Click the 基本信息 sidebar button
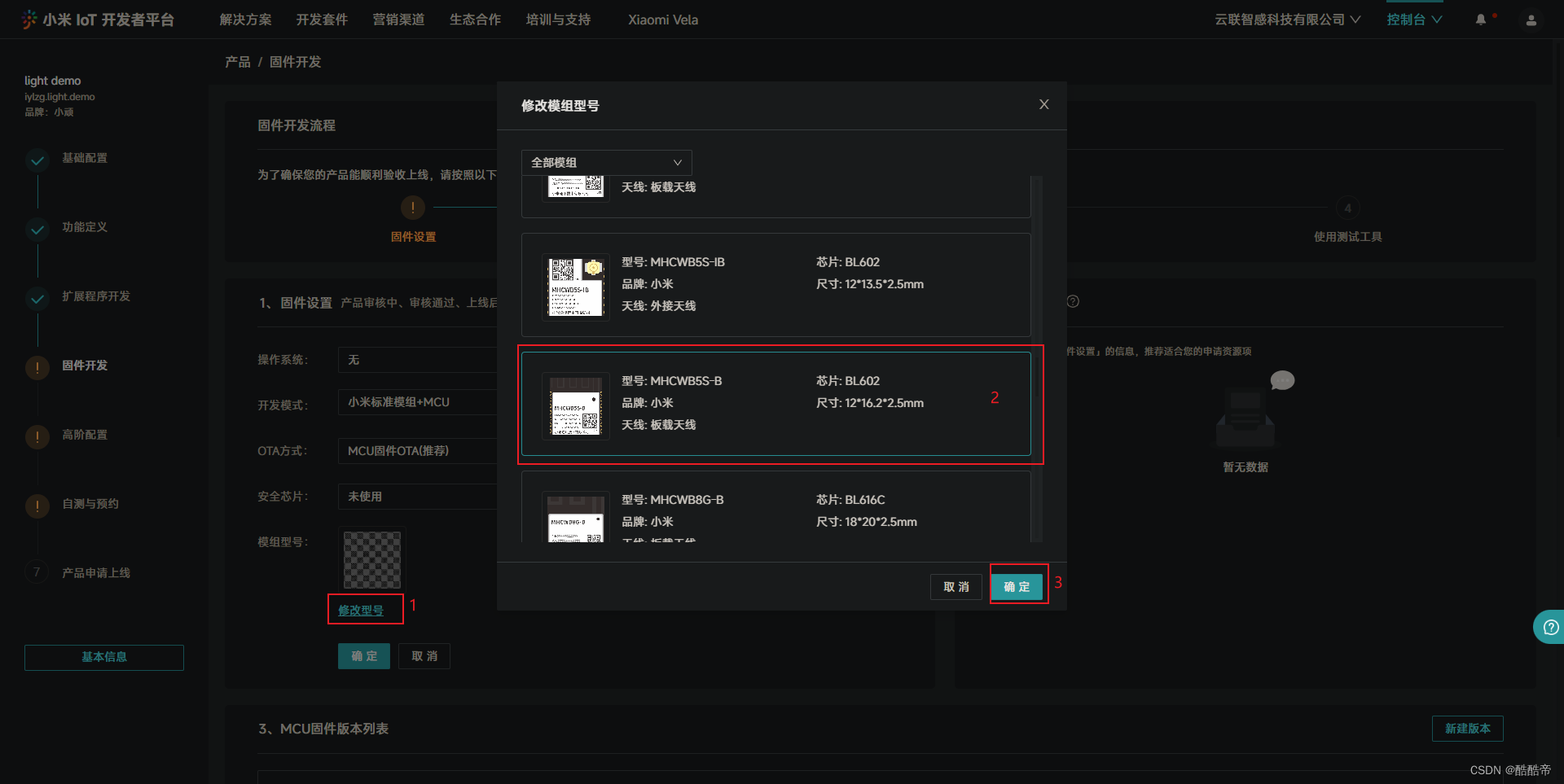 (x=104, y=657)
